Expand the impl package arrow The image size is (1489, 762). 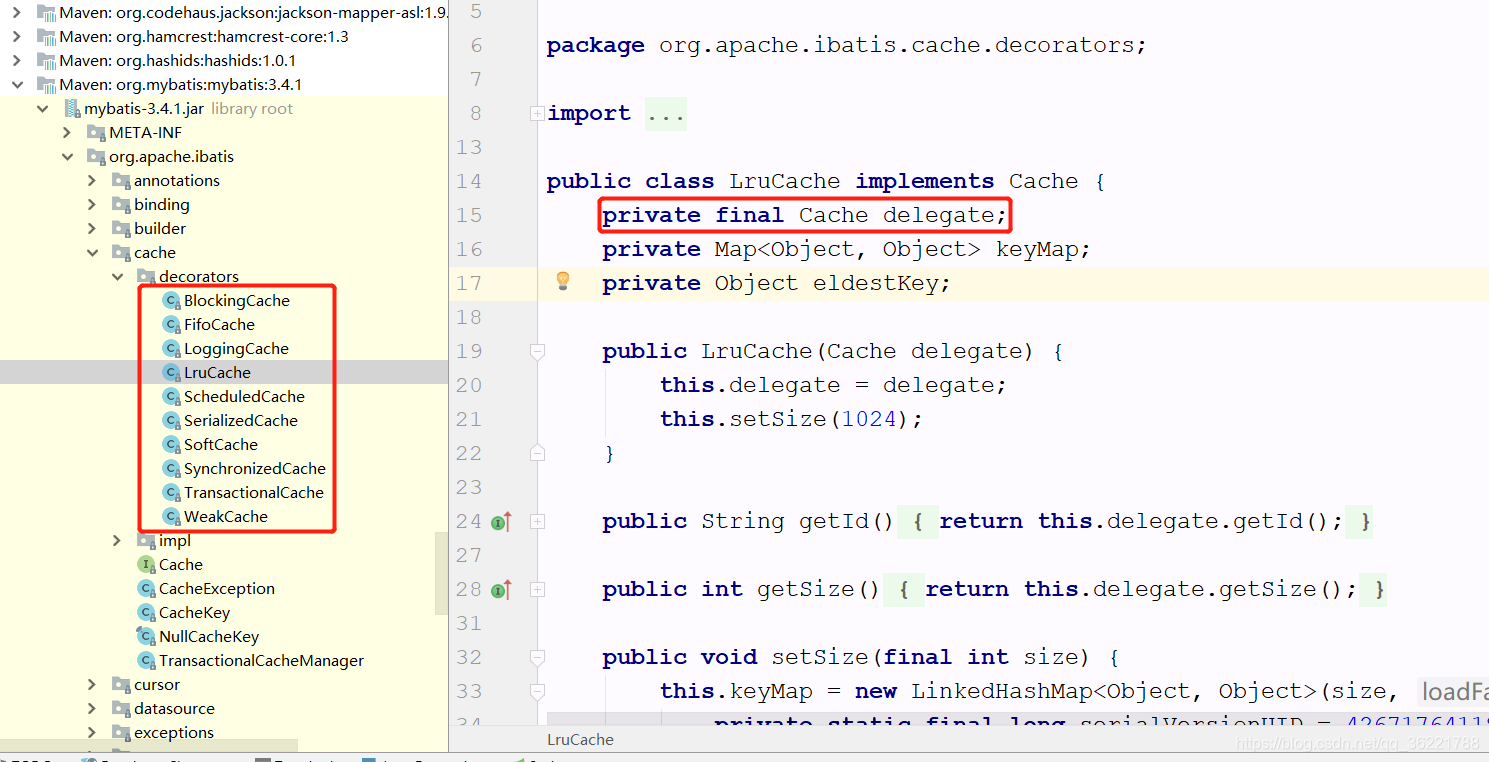[x=118, y=540]
